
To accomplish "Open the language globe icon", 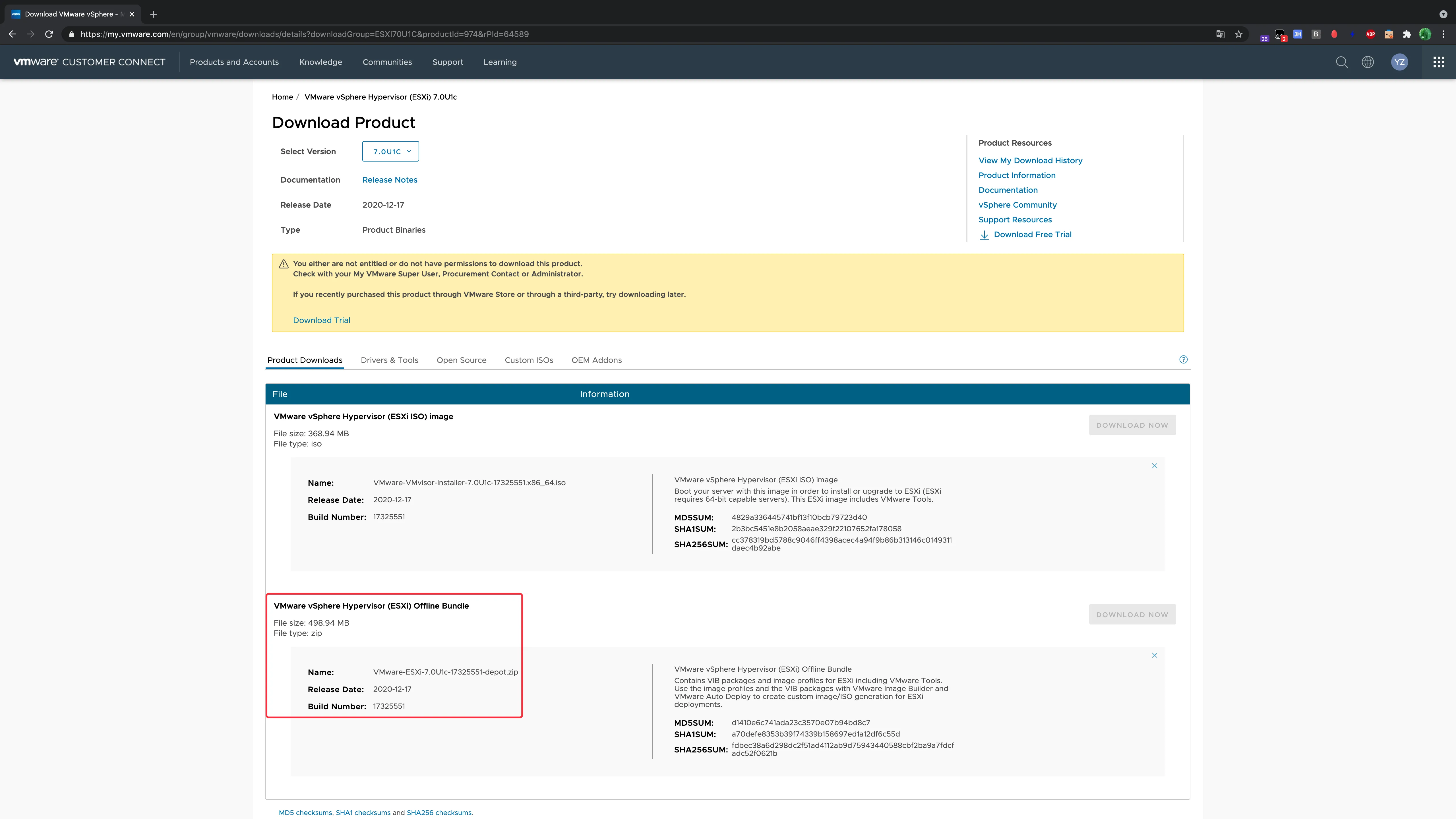I will point(1368,62).
